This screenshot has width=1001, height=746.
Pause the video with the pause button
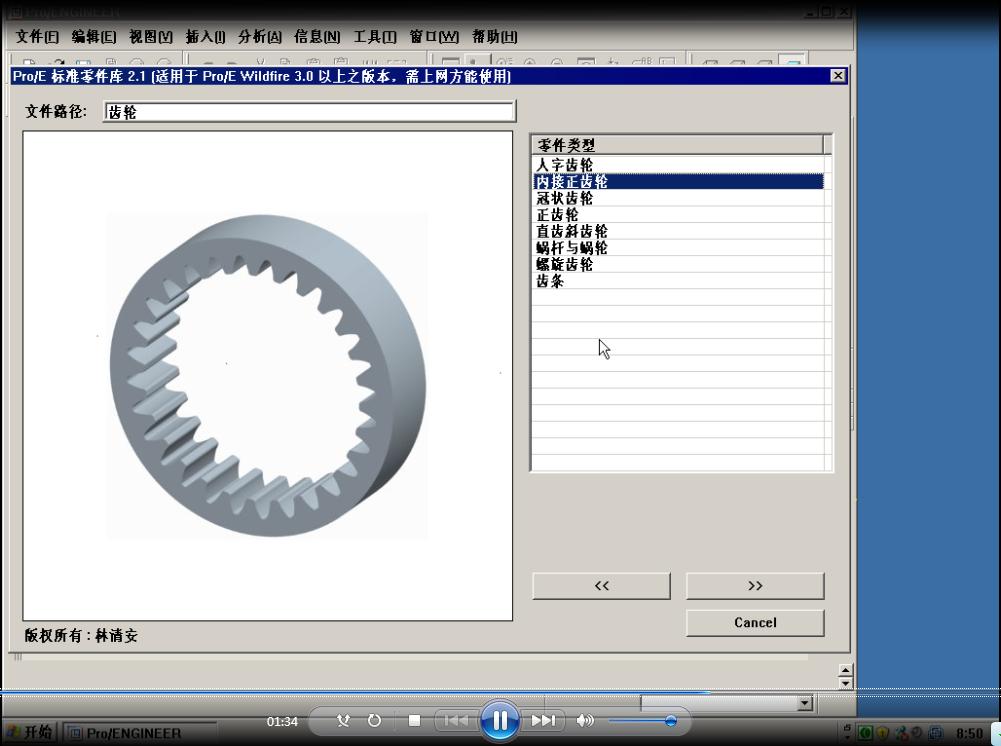pyautogui.click(x=500, y=720)
